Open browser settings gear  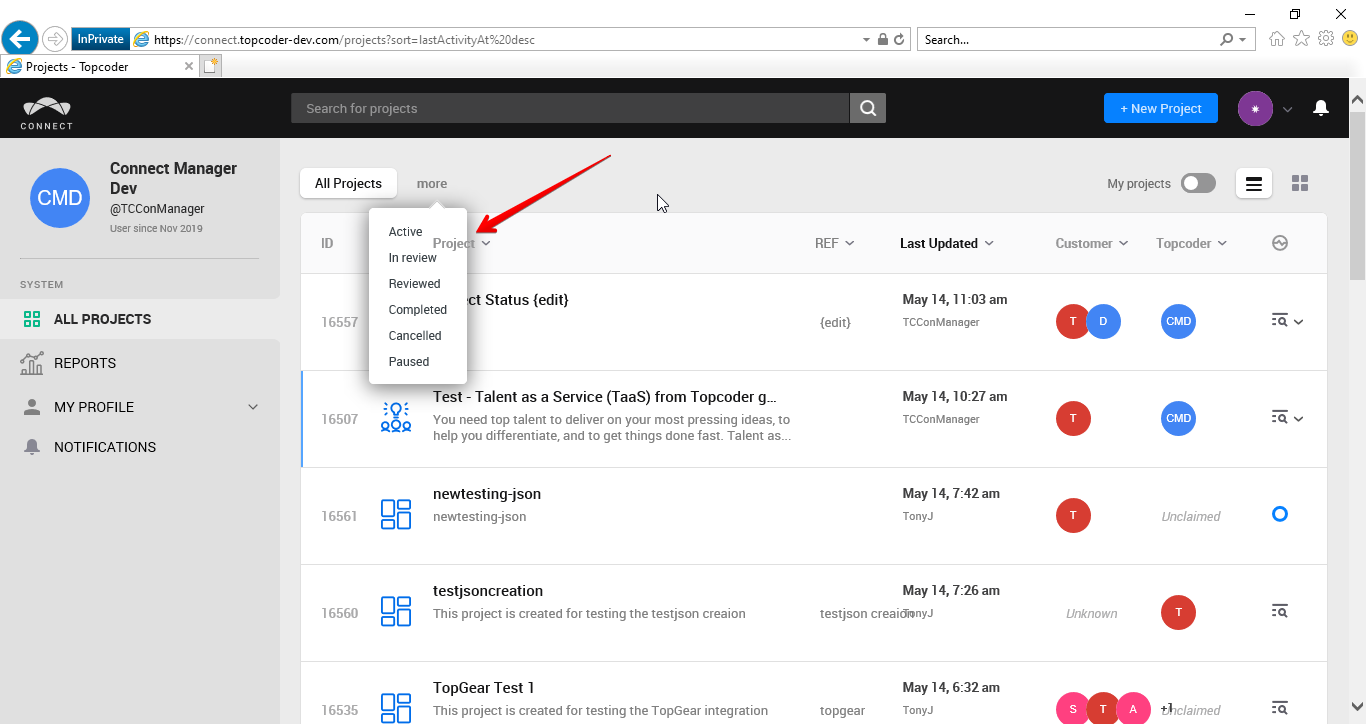pos(1326,39)
